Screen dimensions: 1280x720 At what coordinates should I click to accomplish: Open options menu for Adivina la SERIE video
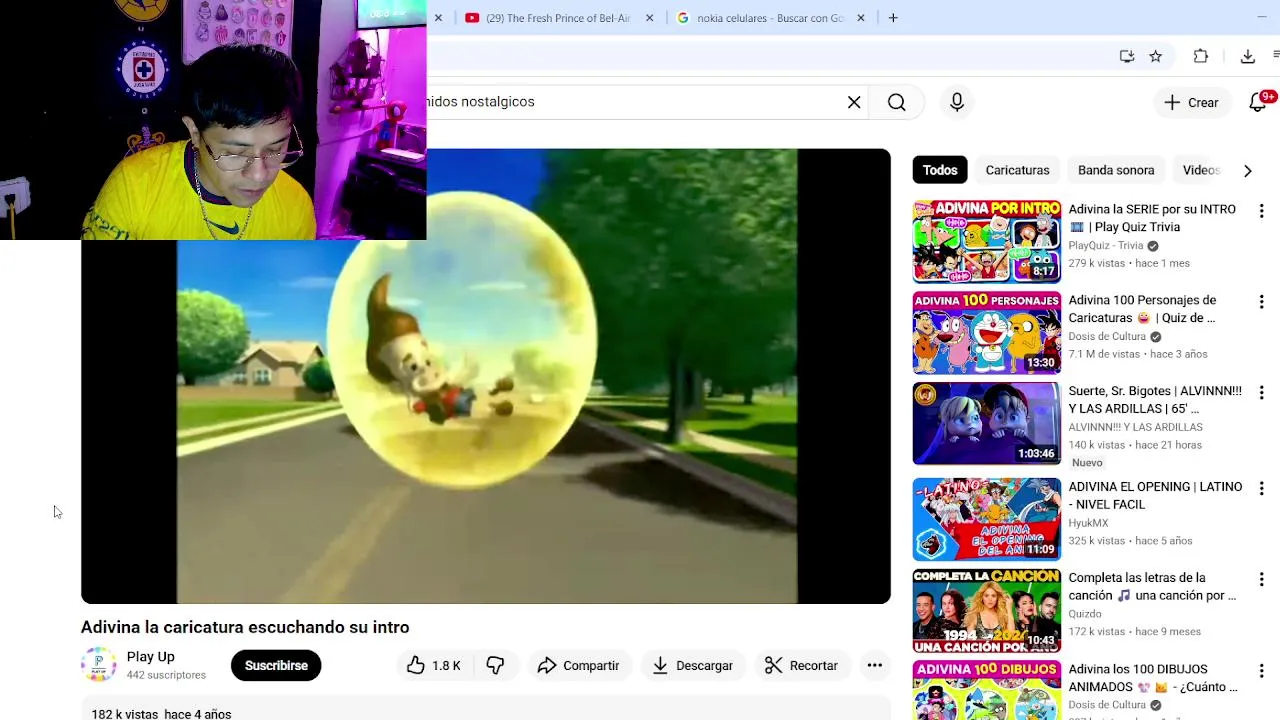1261,211
